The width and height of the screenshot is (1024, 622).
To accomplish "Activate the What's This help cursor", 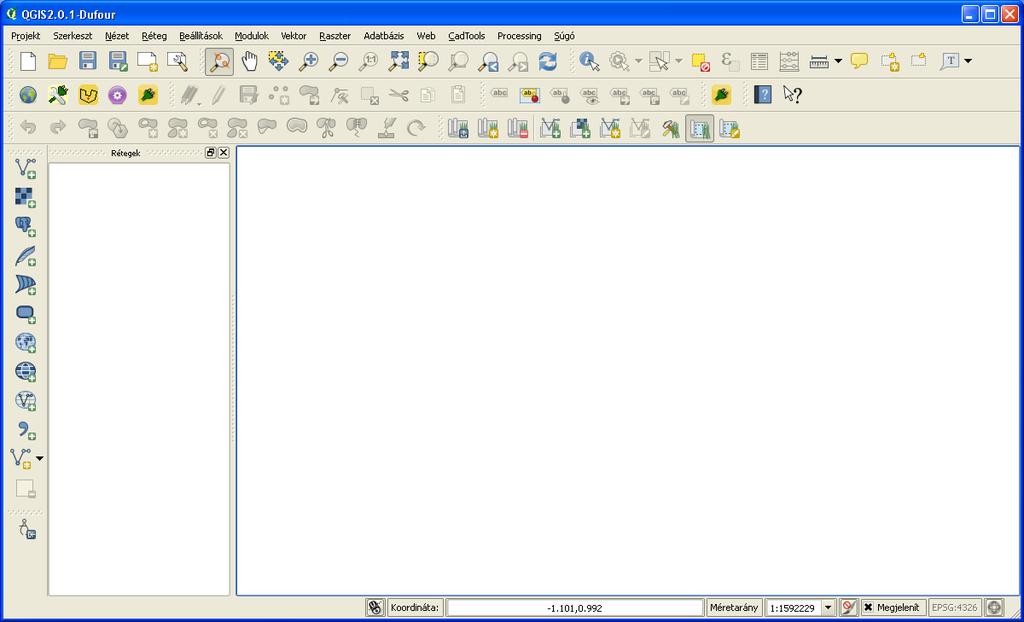I will [792, 95].
